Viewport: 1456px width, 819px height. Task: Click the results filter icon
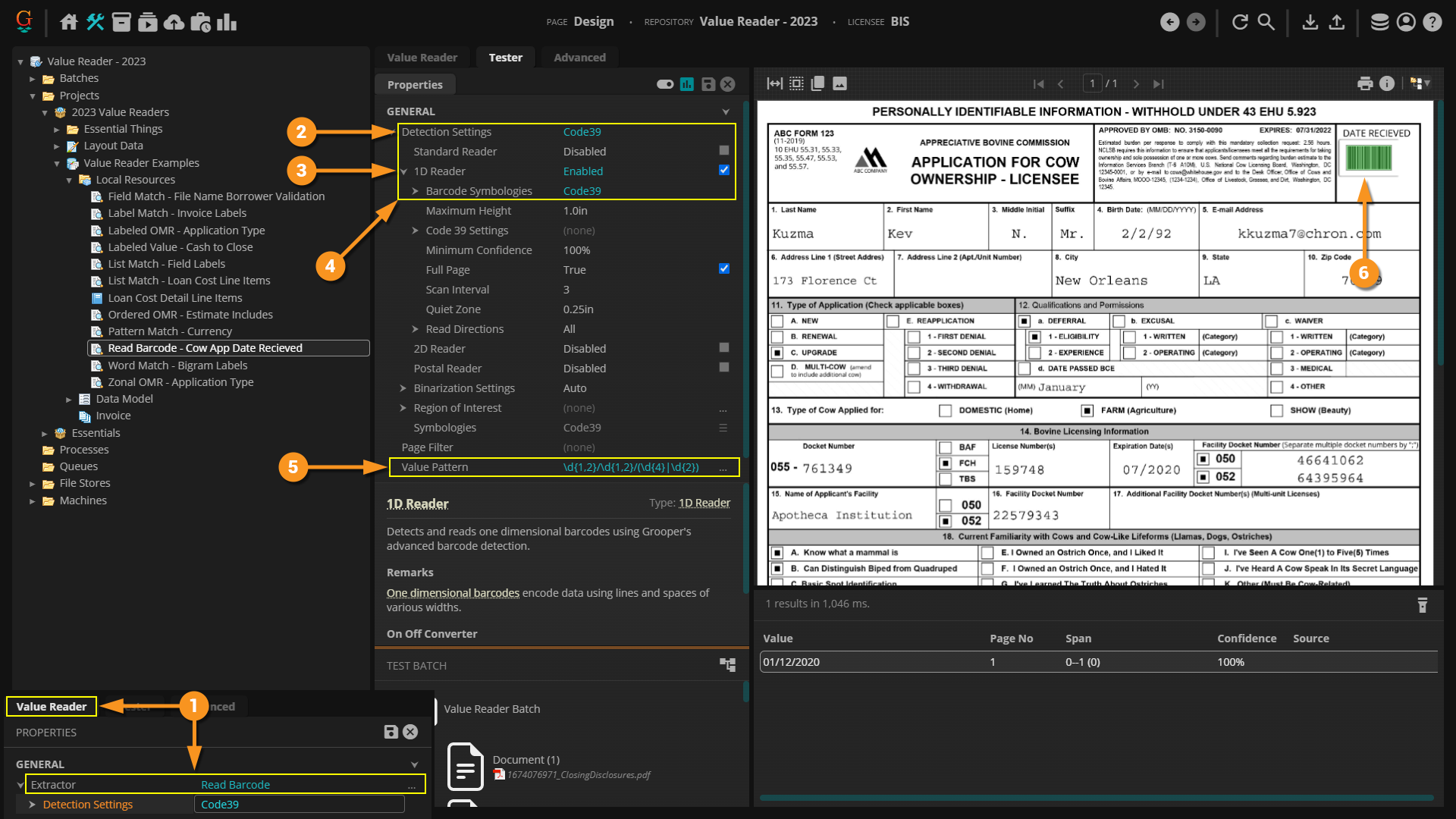point(1422,604)
